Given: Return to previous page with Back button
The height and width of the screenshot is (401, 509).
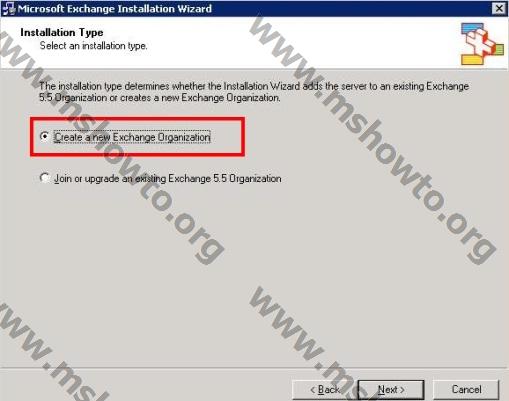Looking at the screenshot, I should tap(325, 390).
